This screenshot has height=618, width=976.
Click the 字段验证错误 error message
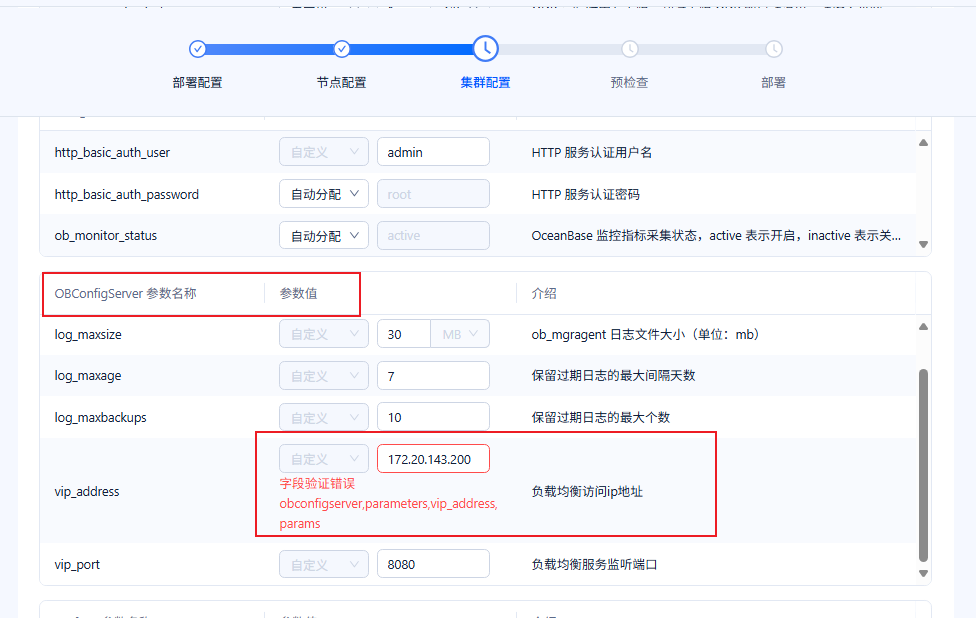(x=388, y=503)
